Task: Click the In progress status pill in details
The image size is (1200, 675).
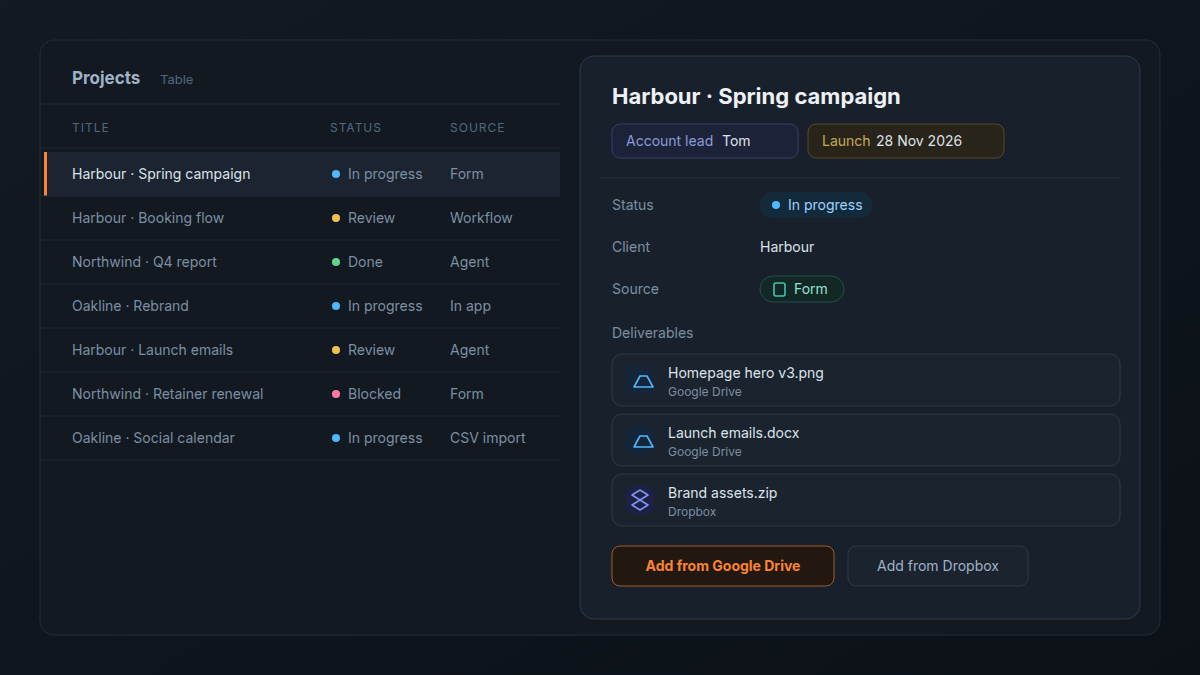Action: click(x=816, y=205)
